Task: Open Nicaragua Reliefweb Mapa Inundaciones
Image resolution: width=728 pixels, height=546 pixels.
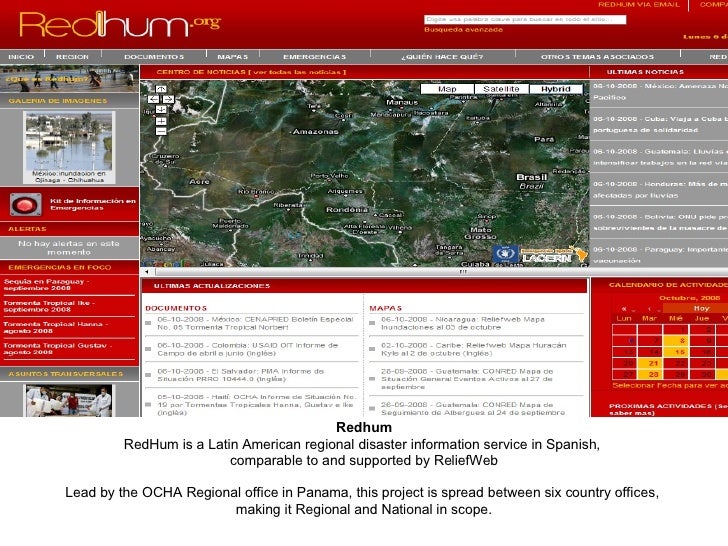Action: click(462, 323)
